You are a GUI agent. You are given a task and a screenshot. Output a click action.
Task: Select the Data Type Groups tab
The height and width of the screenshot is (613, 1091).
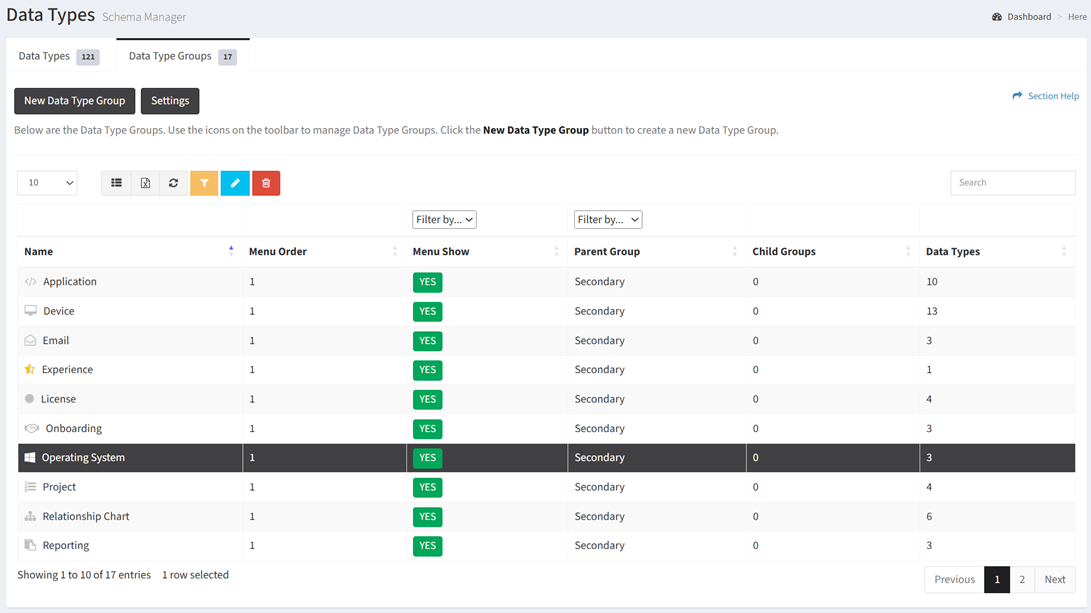[182, 56]
